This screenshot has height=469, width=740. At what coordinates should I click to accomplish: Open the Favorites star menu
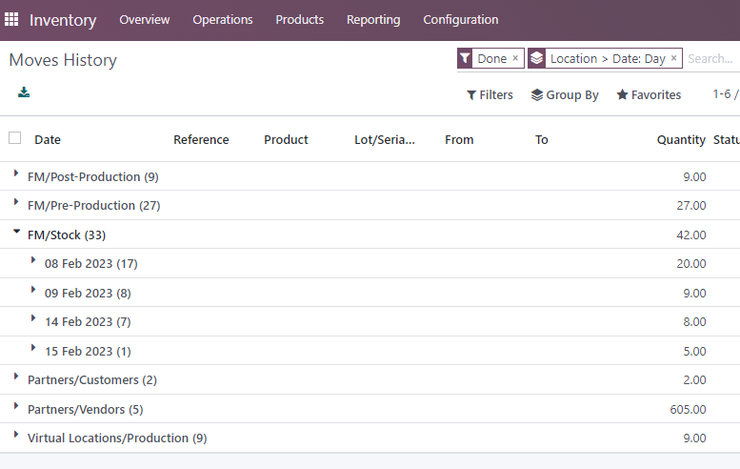point(649,95)
